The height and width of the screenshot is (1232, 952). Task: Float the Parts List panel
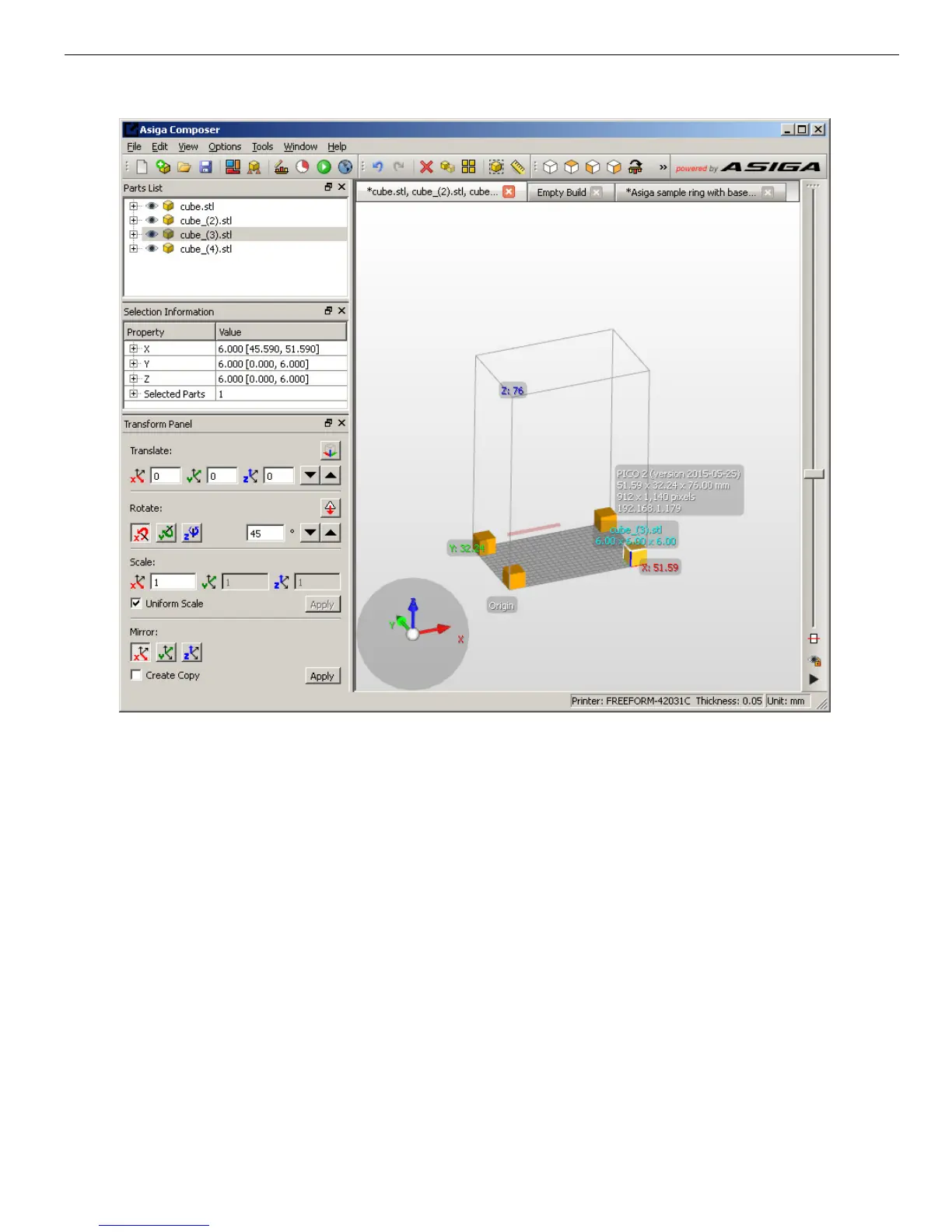point(328,187)
